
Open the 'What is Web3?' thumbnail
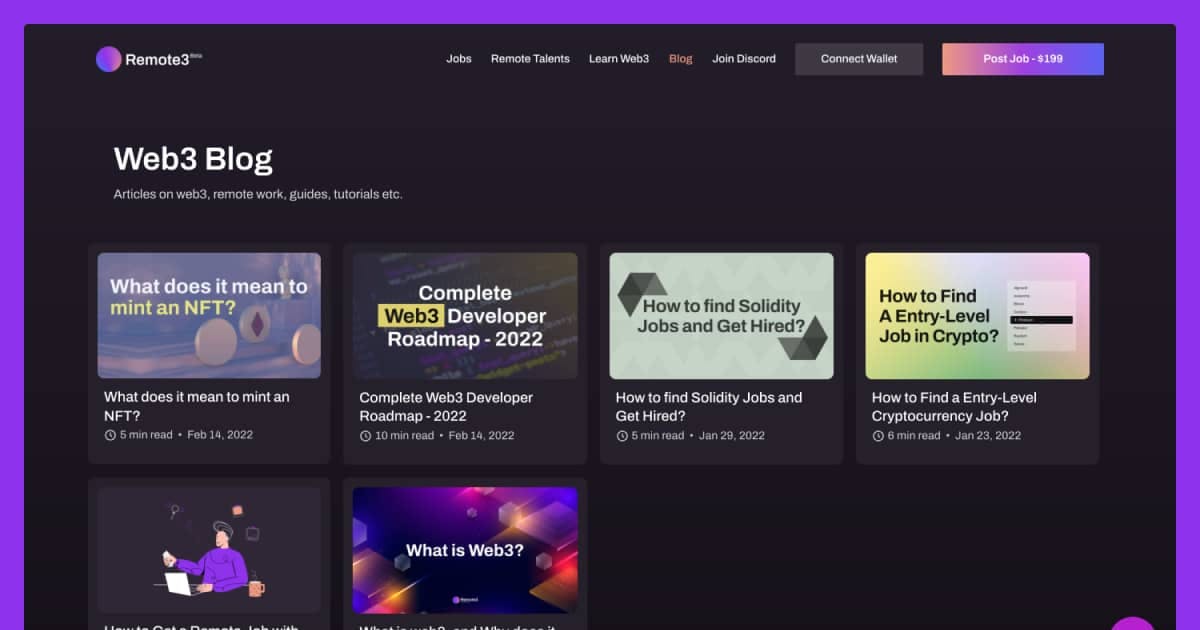(465, 550)
